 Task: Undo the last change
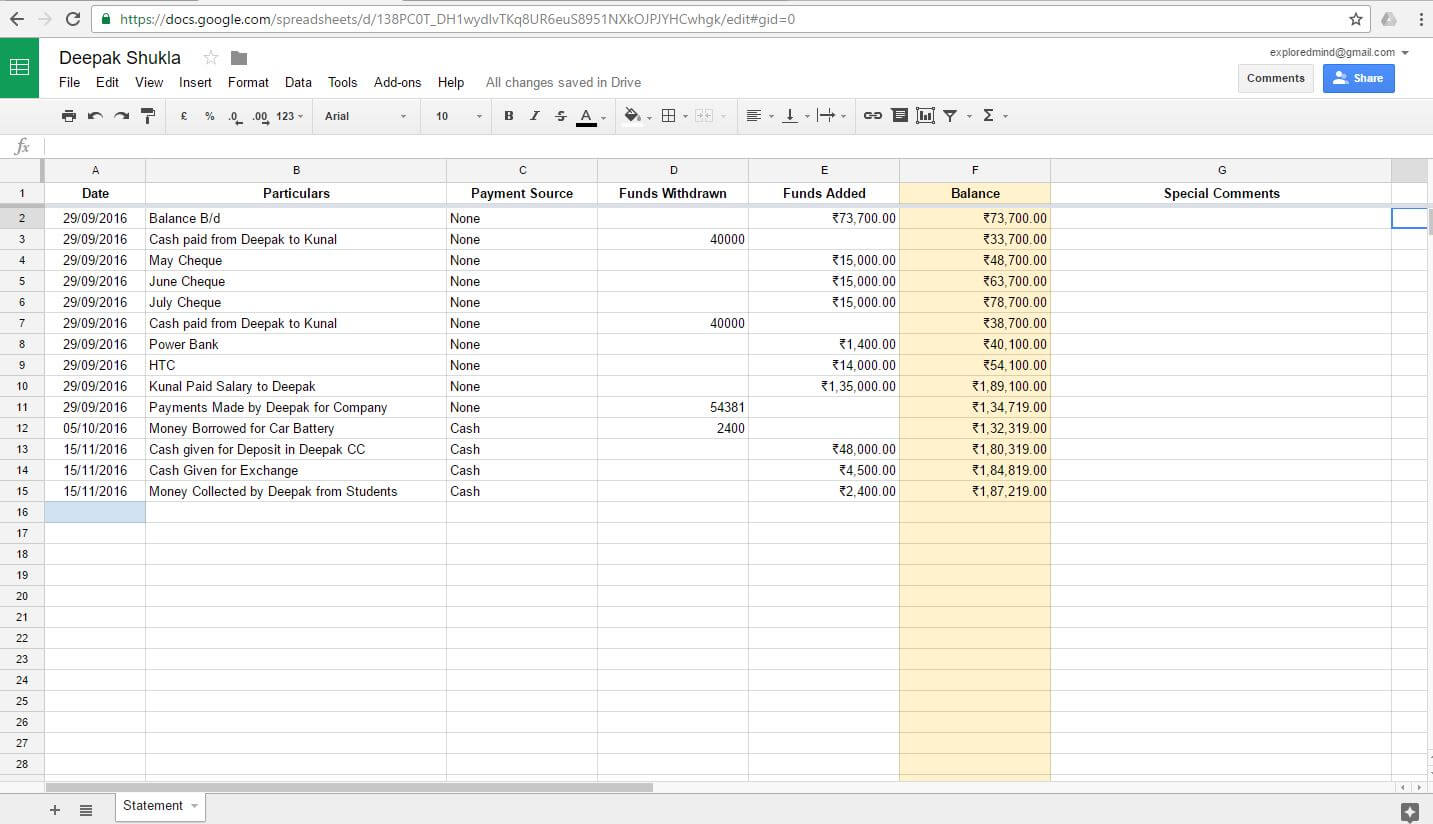click(x=95, y=115)
